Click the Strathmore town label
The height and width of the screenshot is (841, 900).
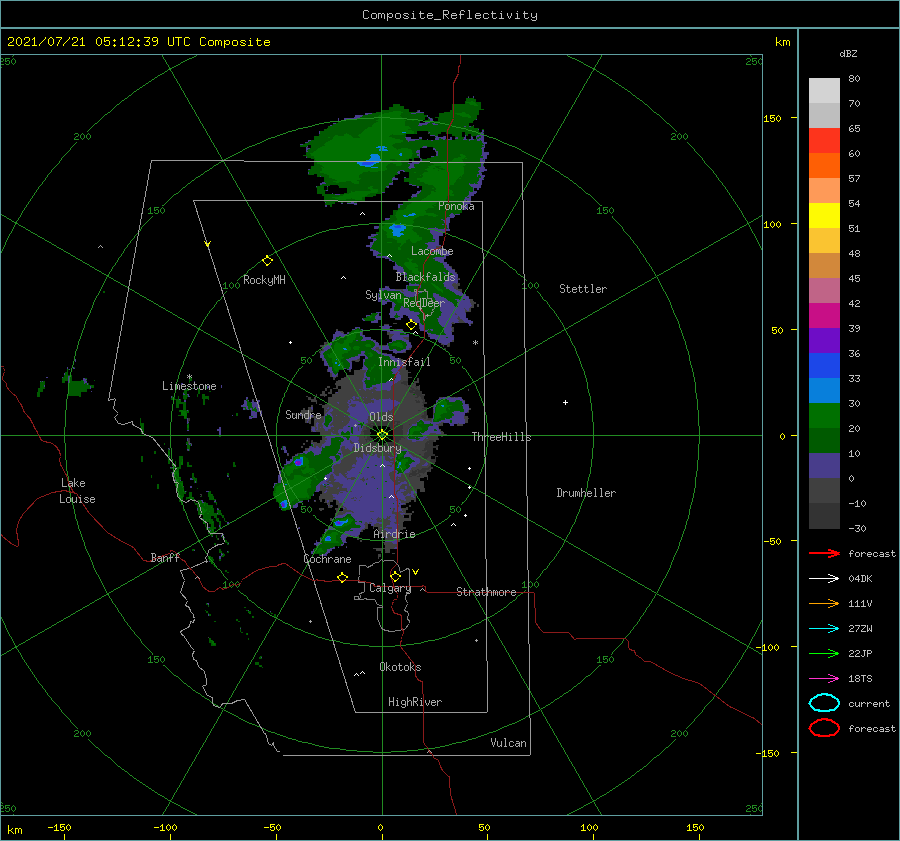coord(486,592)
